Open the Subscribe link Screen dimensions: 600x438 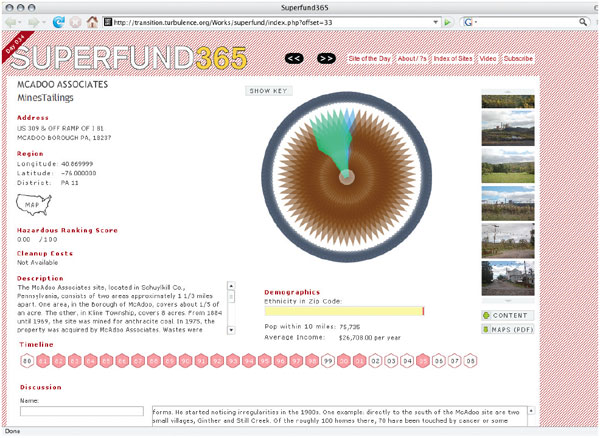(518, 59)
